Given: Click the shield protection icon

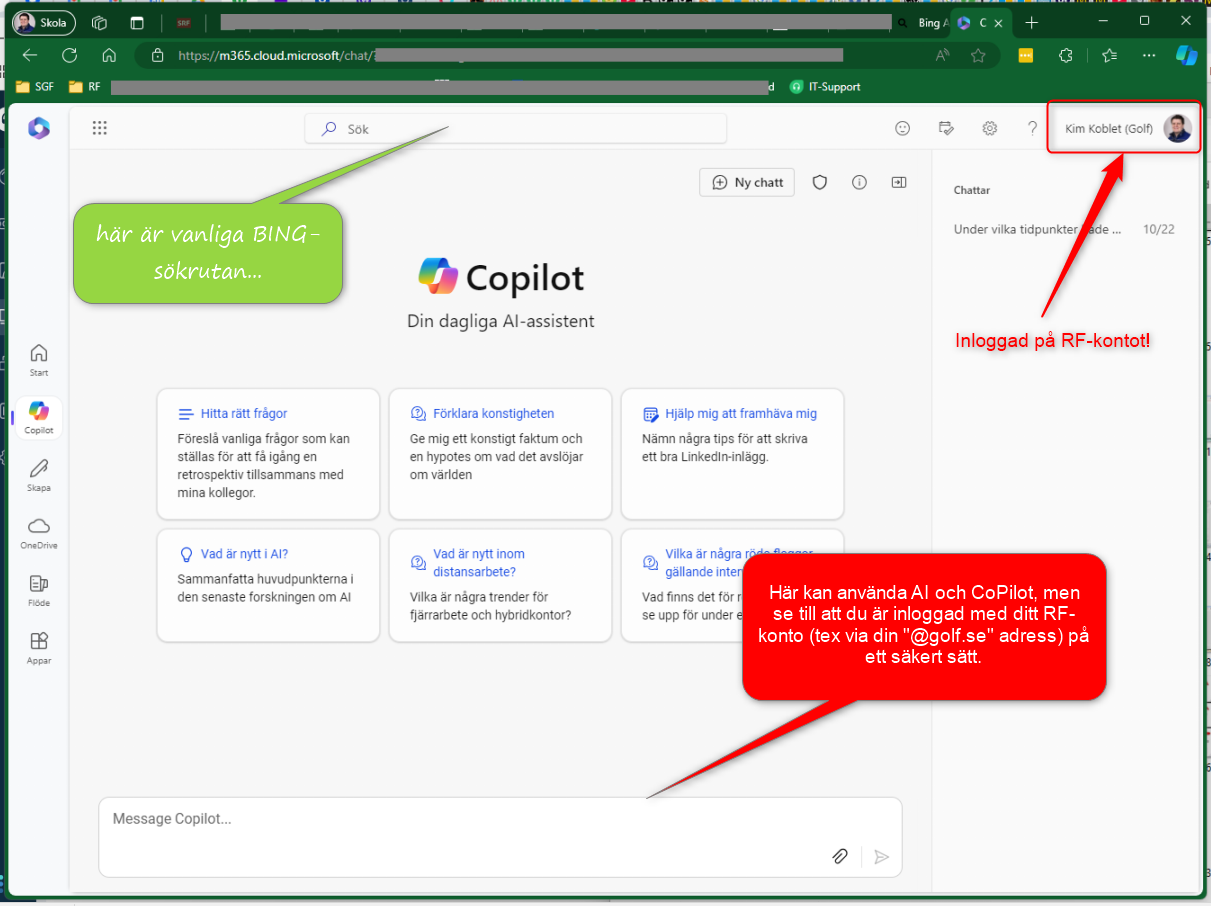Looking at the screenshot, I should 820,182.
